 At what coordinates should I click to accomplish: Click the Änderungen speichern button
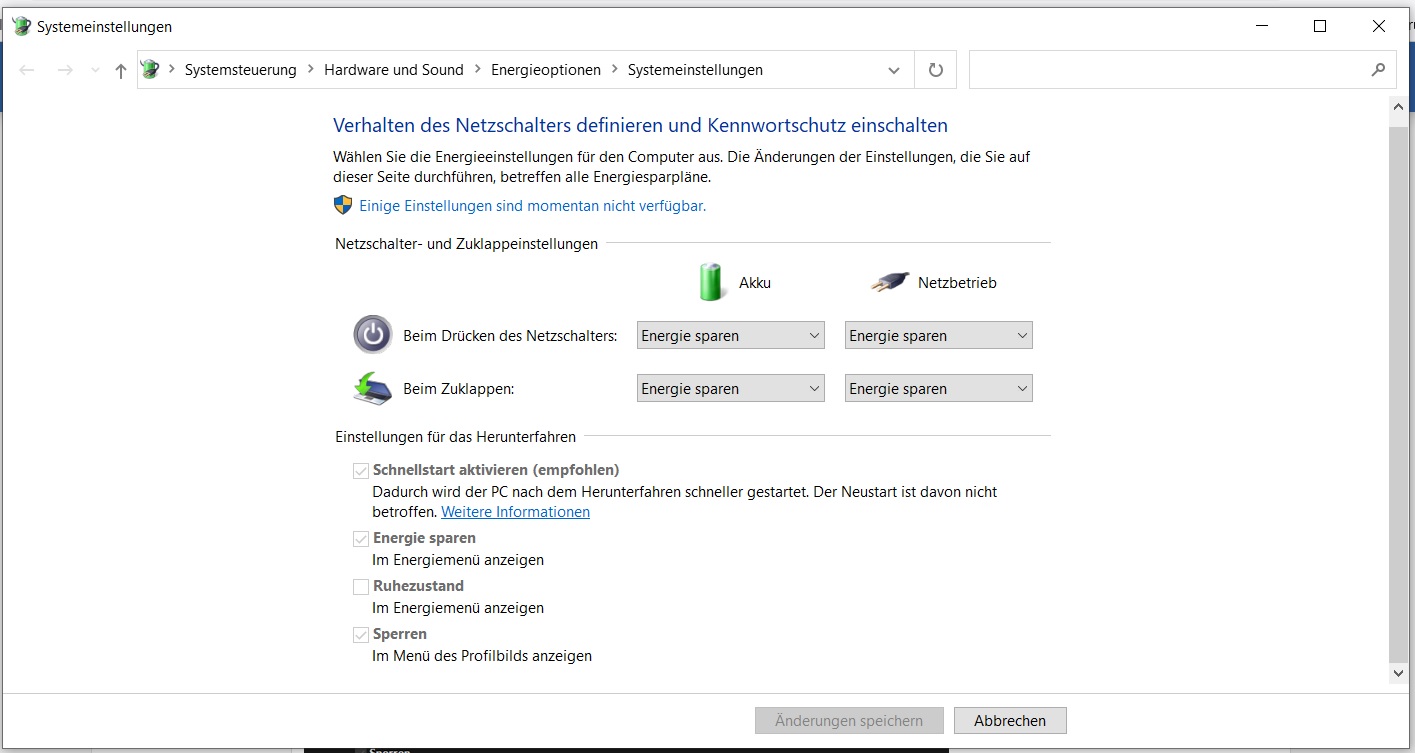pos(849,720)
